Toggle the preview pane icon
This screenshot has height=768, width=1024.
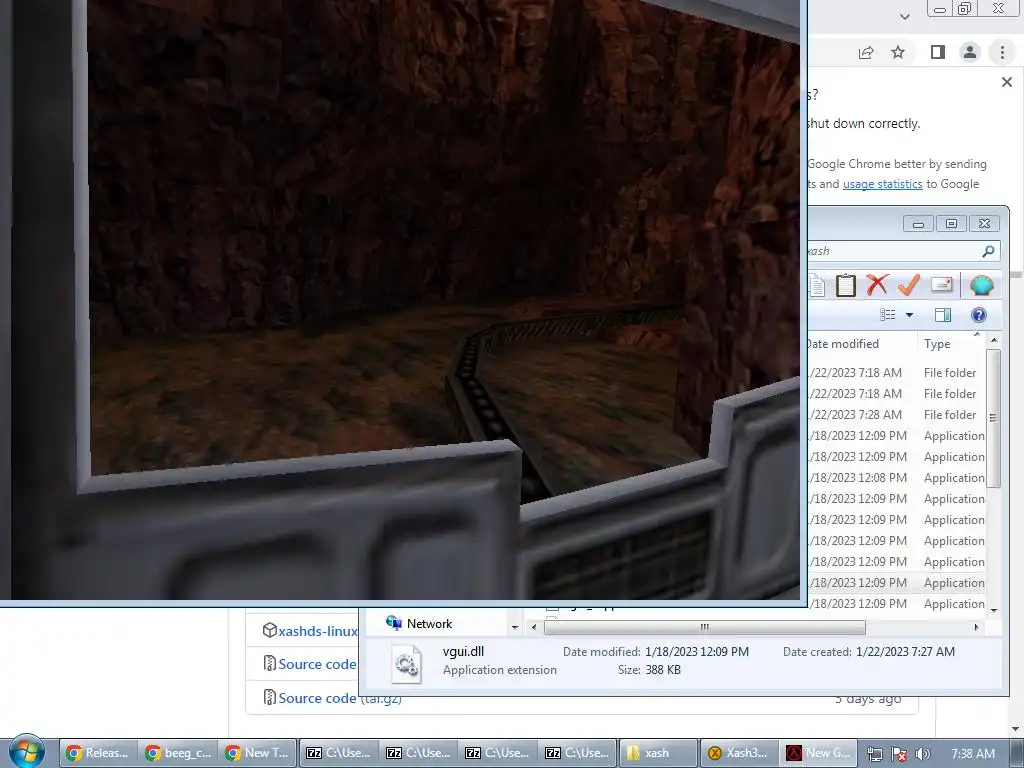[942, 315]
